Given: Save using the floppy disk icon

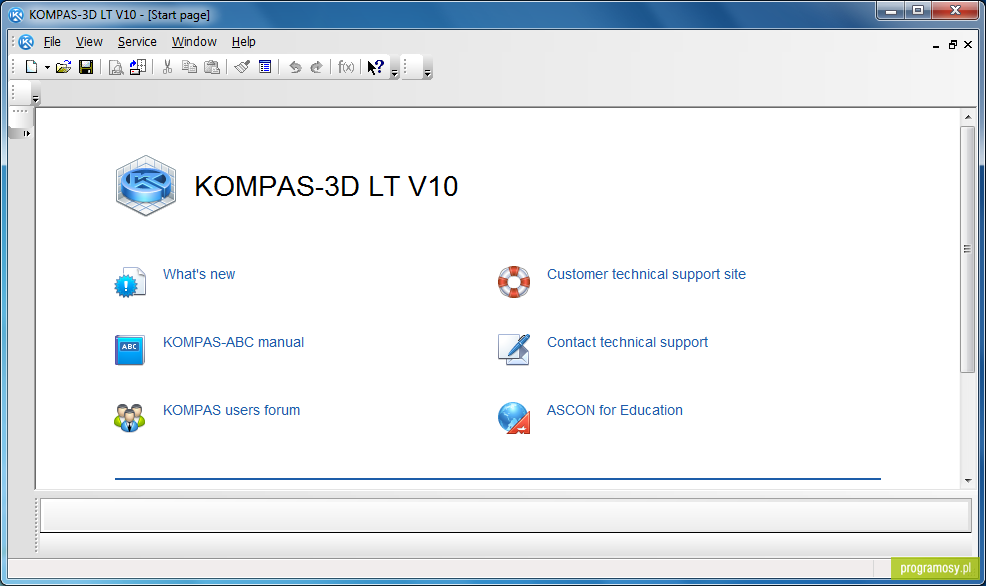Looking at the screenshot, I should pyautogui.click(x=86, y=67).
